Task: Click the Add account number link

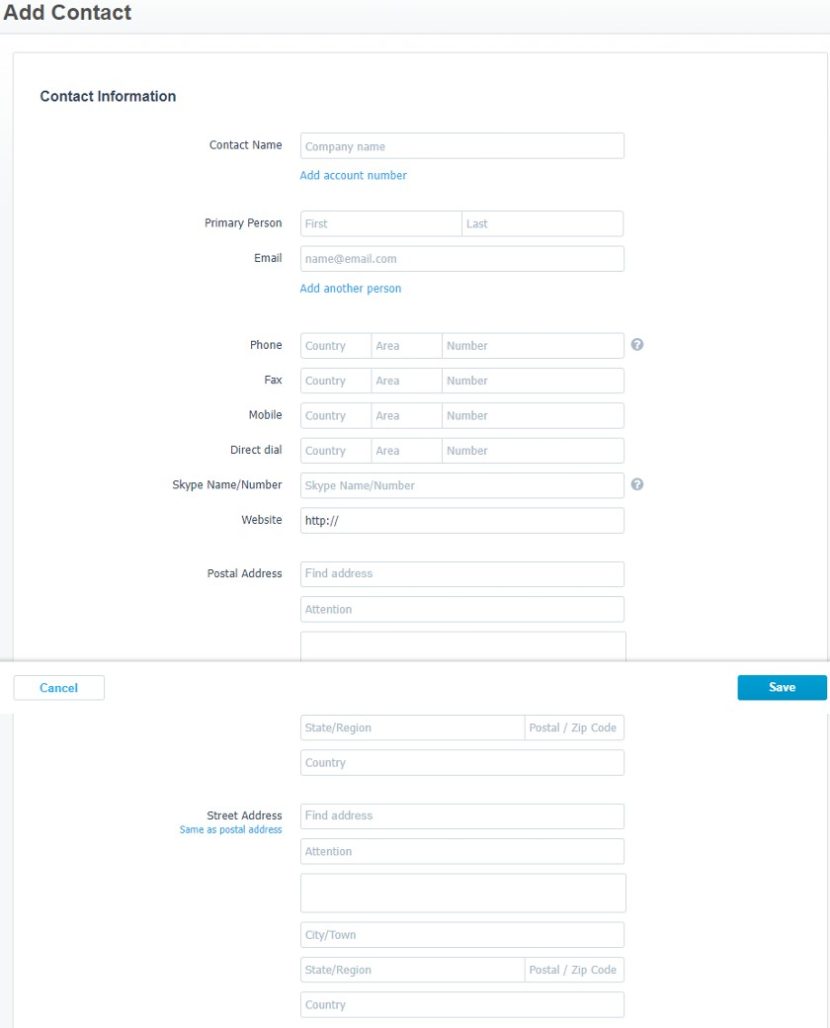Action: click(x=355, y=175)
